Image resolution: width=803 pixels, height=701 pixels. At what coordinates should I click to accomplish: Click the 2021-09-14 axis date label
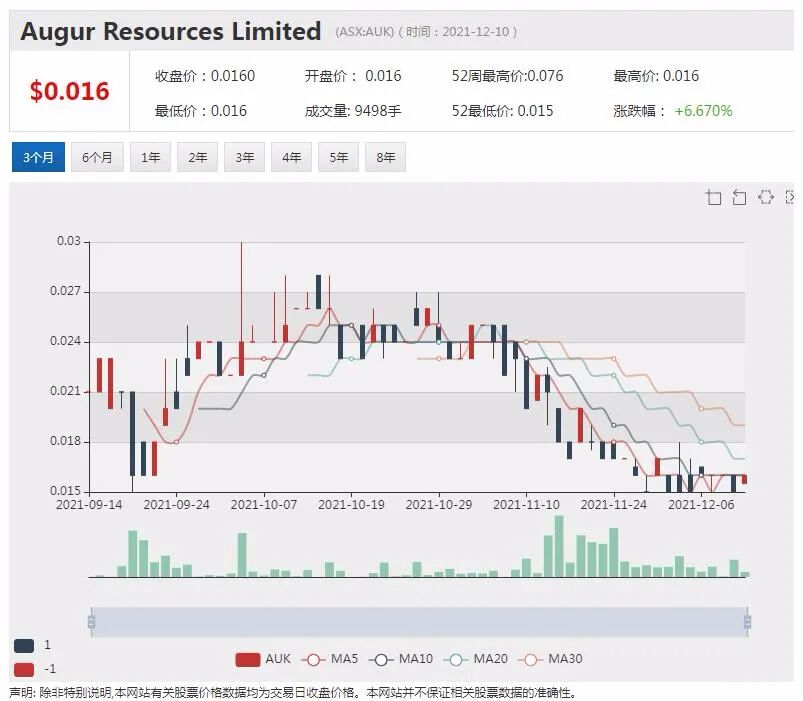[x=89, y=505]
